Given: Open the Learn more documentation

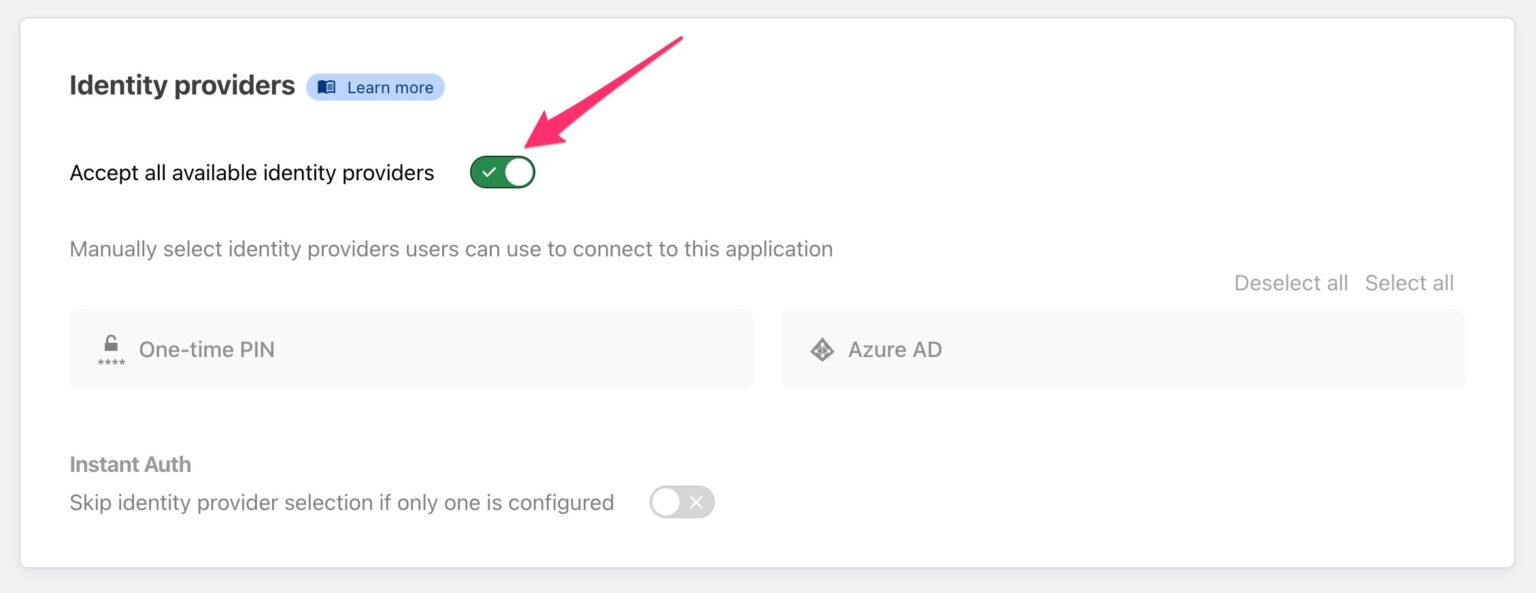Looking at the screenshot, I should [375, 87].
